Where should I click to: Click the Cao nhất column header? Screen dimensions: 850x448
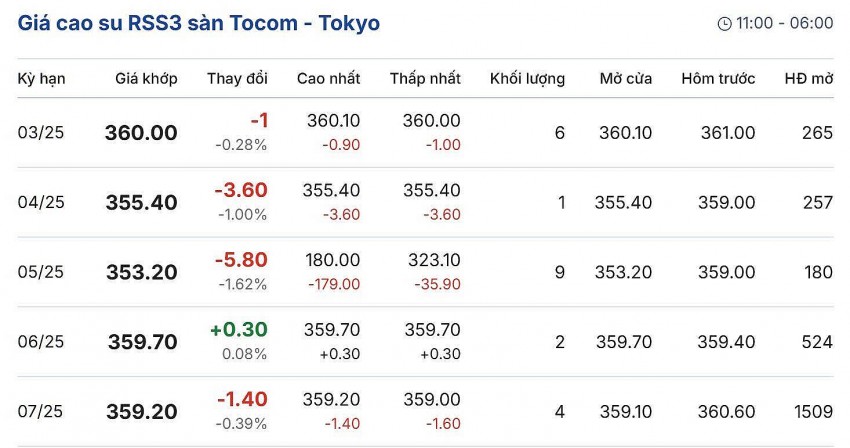(328, 78)
